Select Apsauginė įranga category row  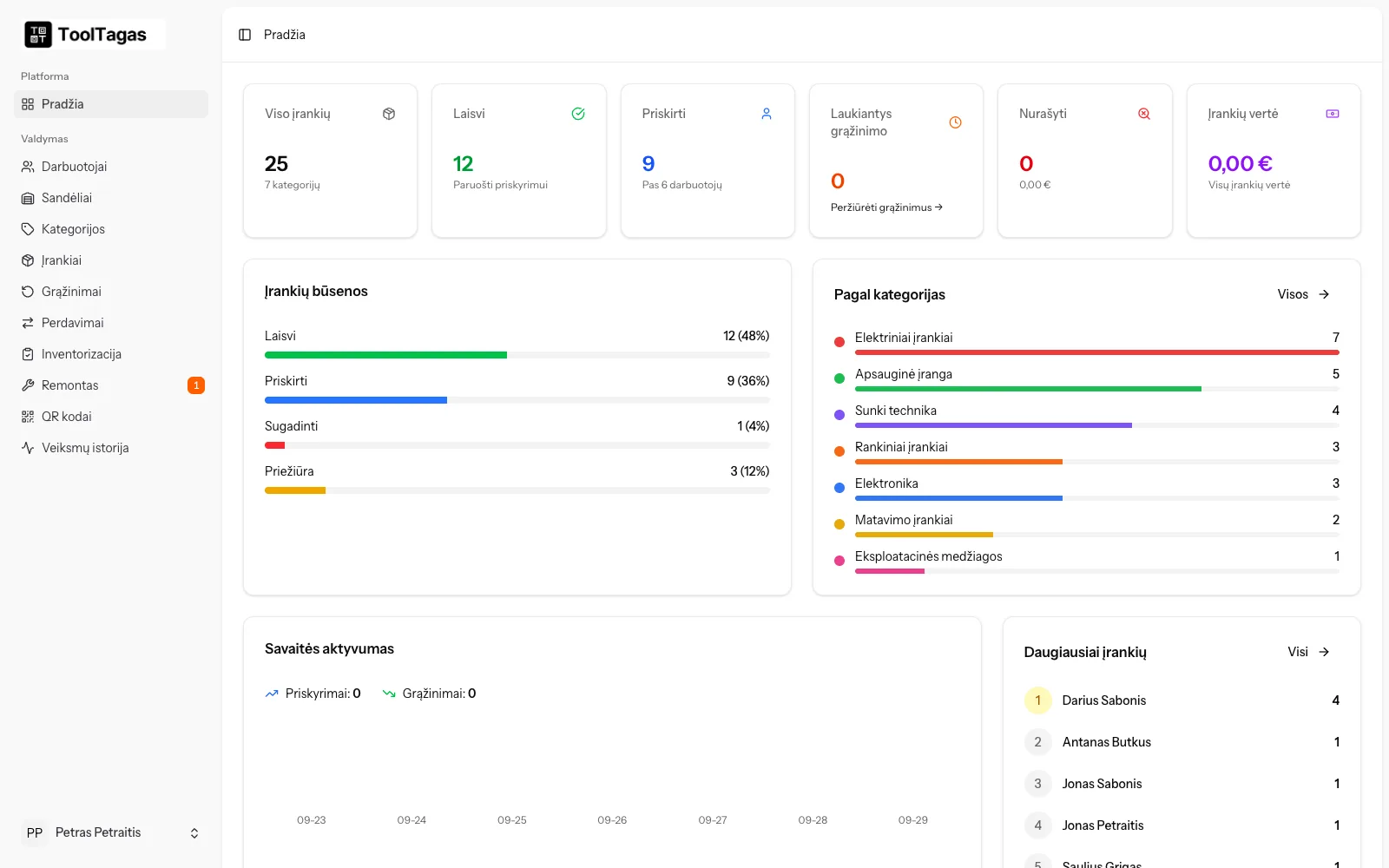tap(1087, 378)
